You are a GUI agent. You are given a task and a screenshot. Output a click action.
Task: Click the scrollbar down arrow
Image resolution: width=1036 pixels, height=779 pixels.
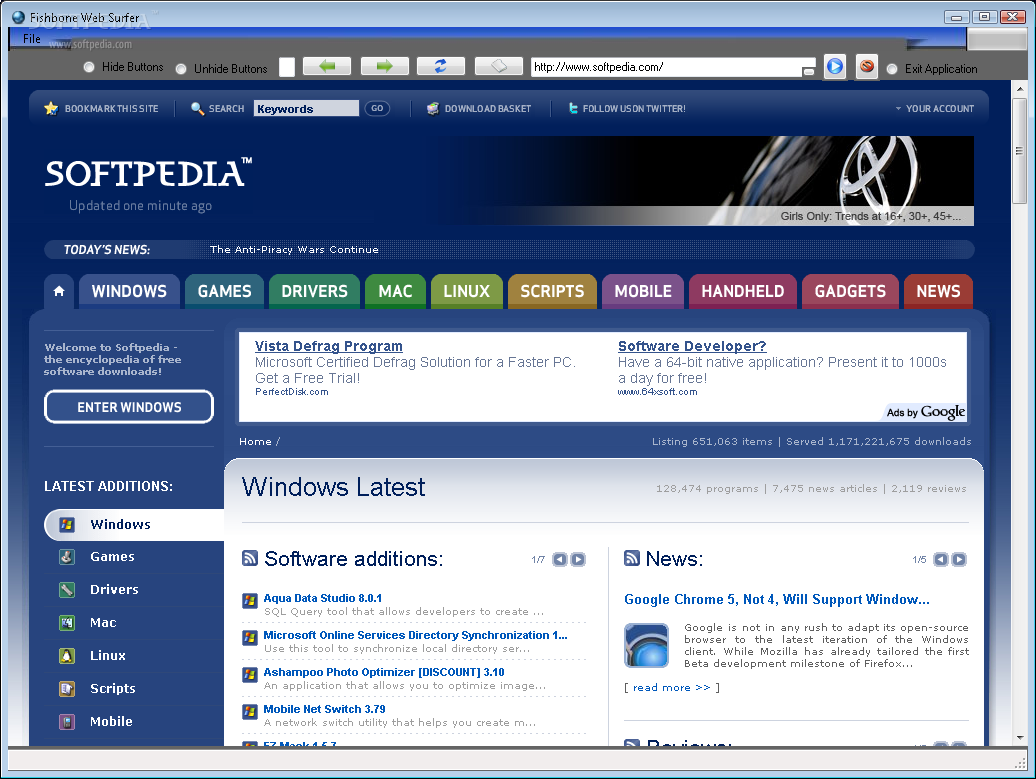click(1019, 737)
